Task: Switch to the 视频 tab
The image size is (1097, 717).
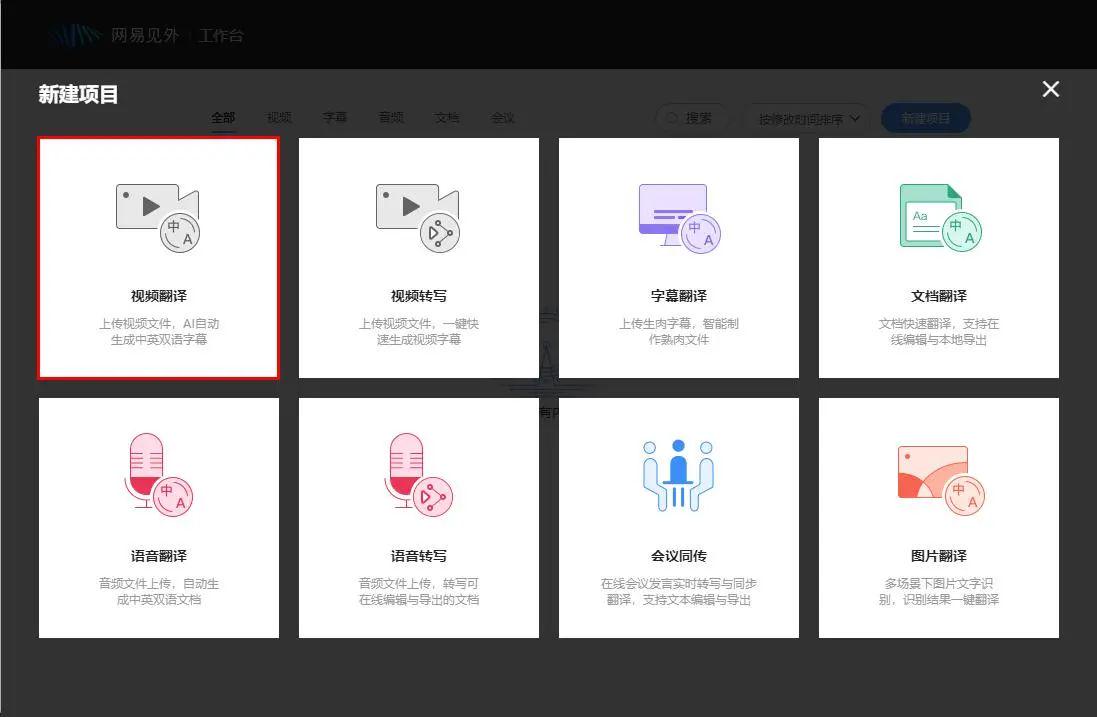Action: click(279, 117)
